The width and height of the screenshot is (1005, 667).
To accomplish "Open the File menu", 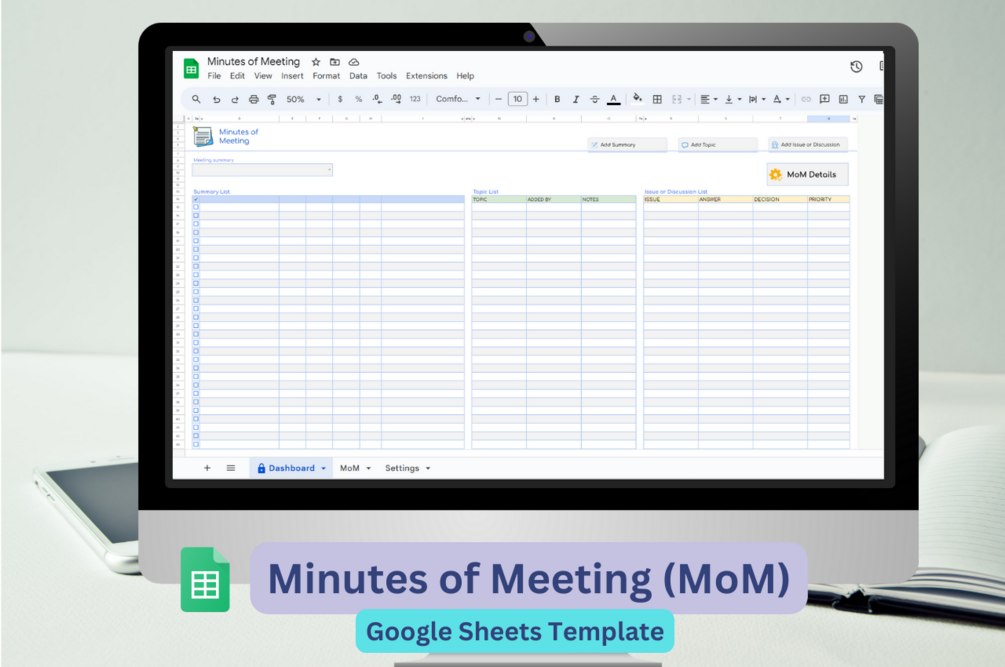I will (214, 76).
